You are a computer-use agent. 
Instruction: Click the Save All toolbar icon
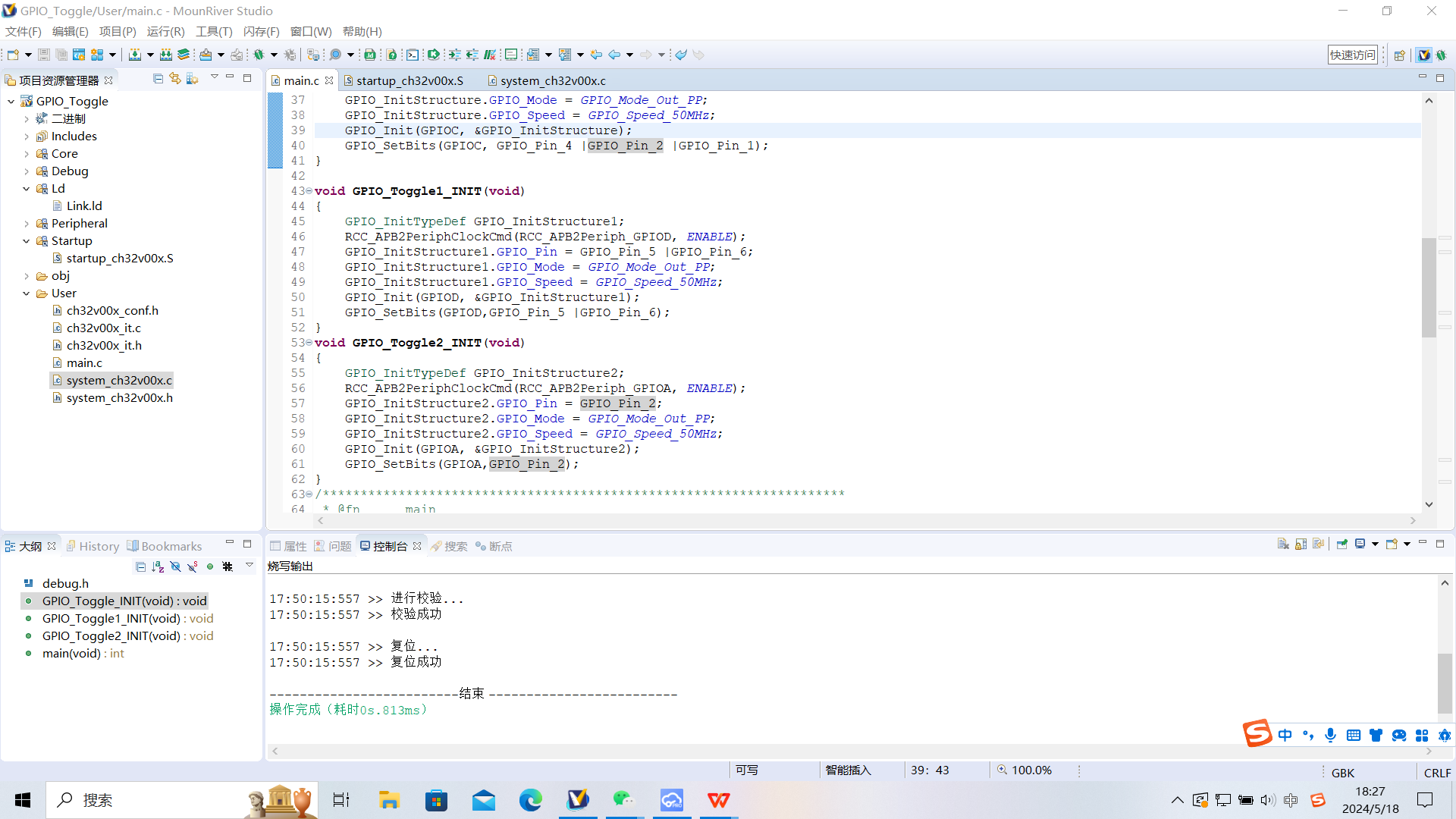[x=61, y=55]
